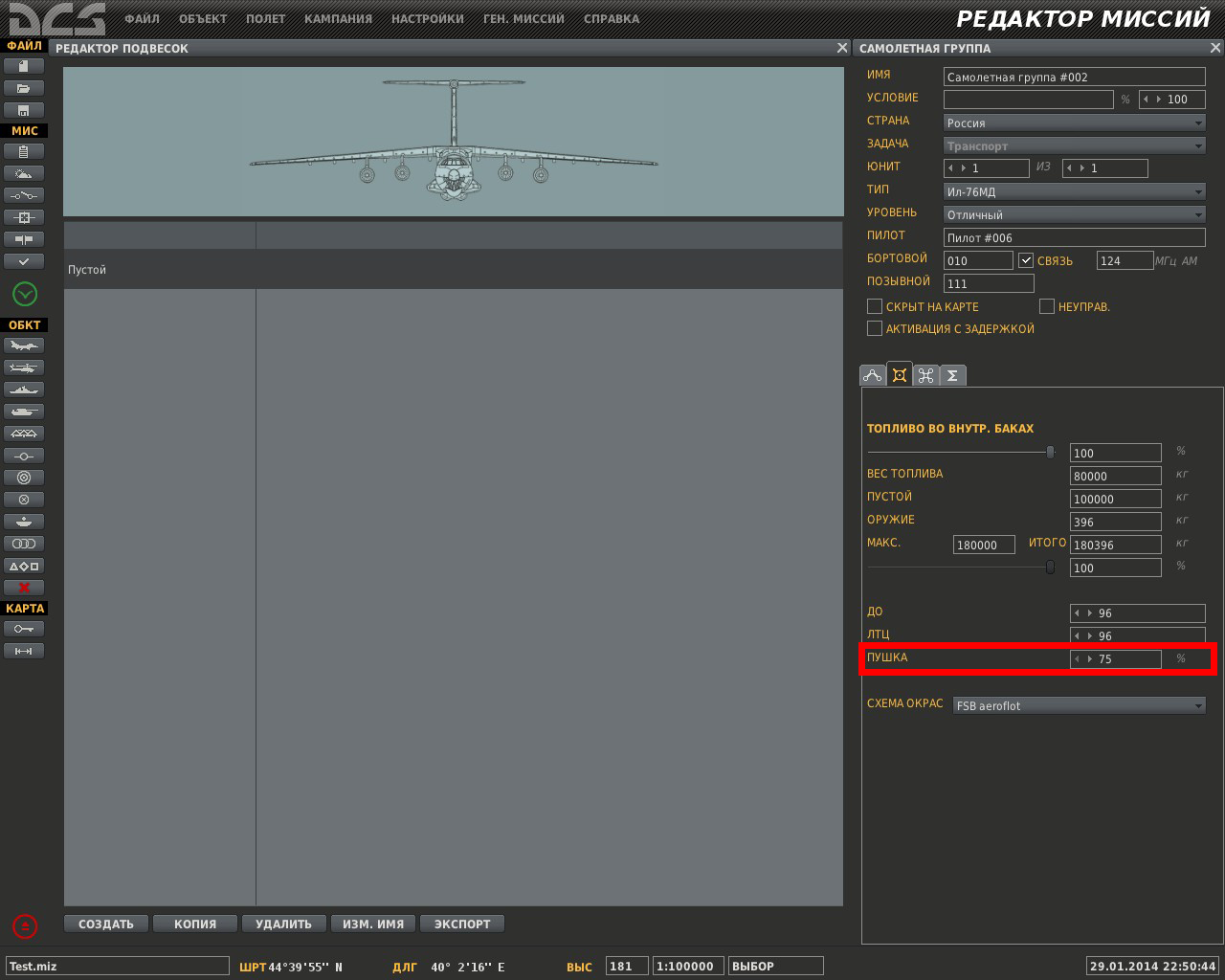
Task: Increase the ДО stepper value
Action: (x=1090, y=612)
